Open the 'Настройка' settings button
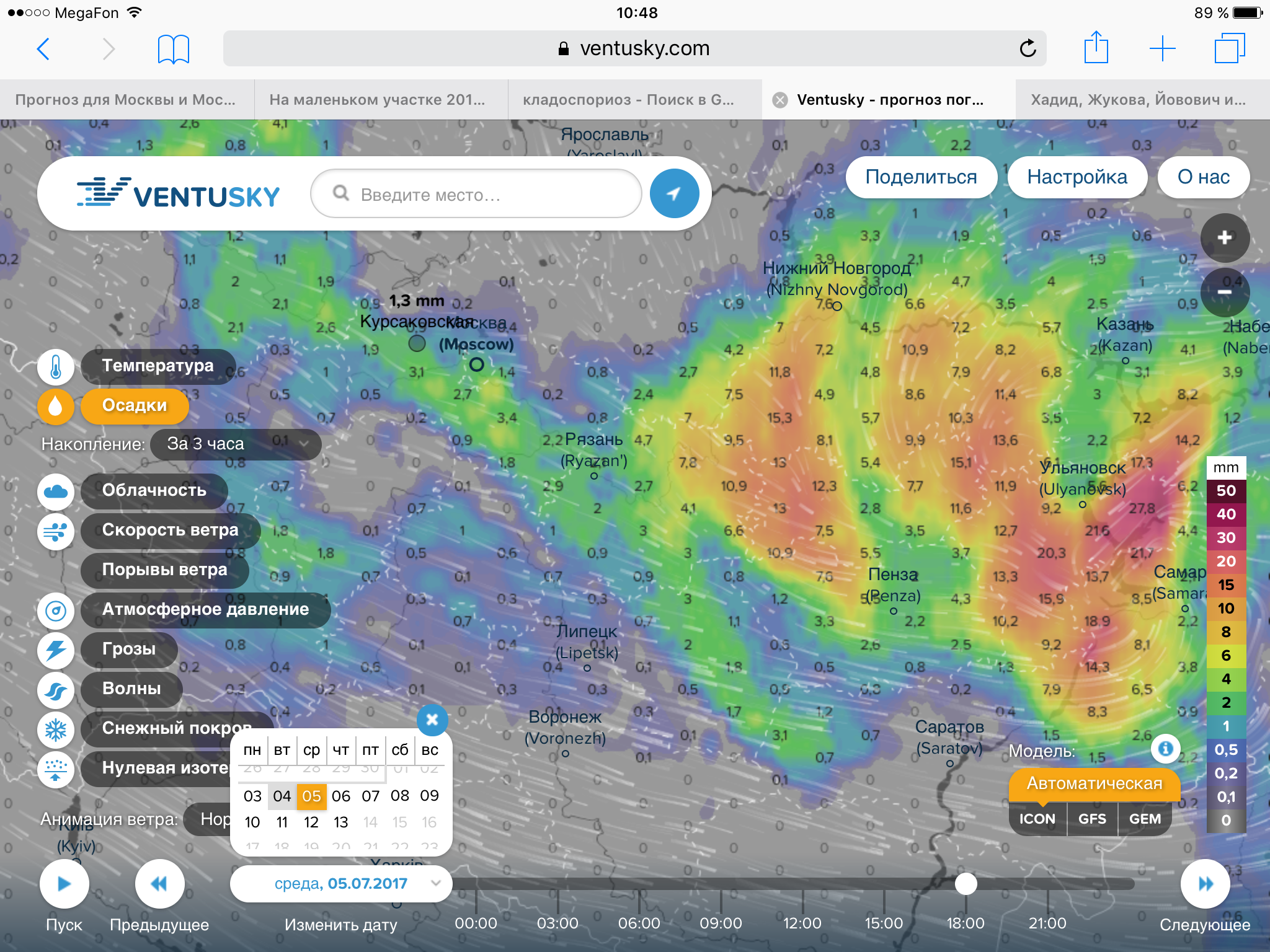This screenshot has height=952, width=1270. pyautogui.click(x=1077, y=177)
